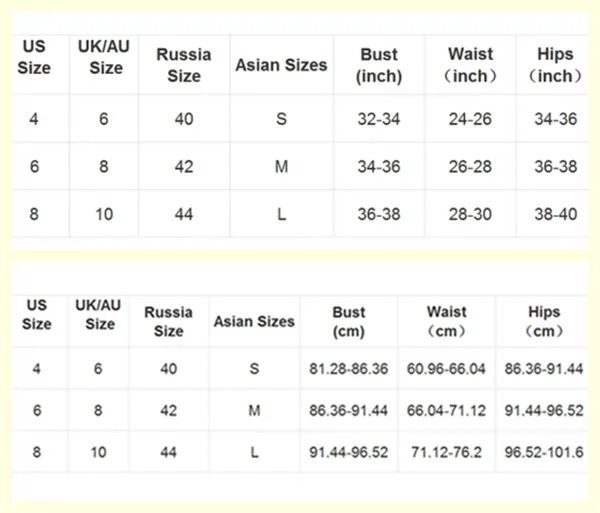
Task: Click the Russia Size header in inch table
Action: point(184,65)
